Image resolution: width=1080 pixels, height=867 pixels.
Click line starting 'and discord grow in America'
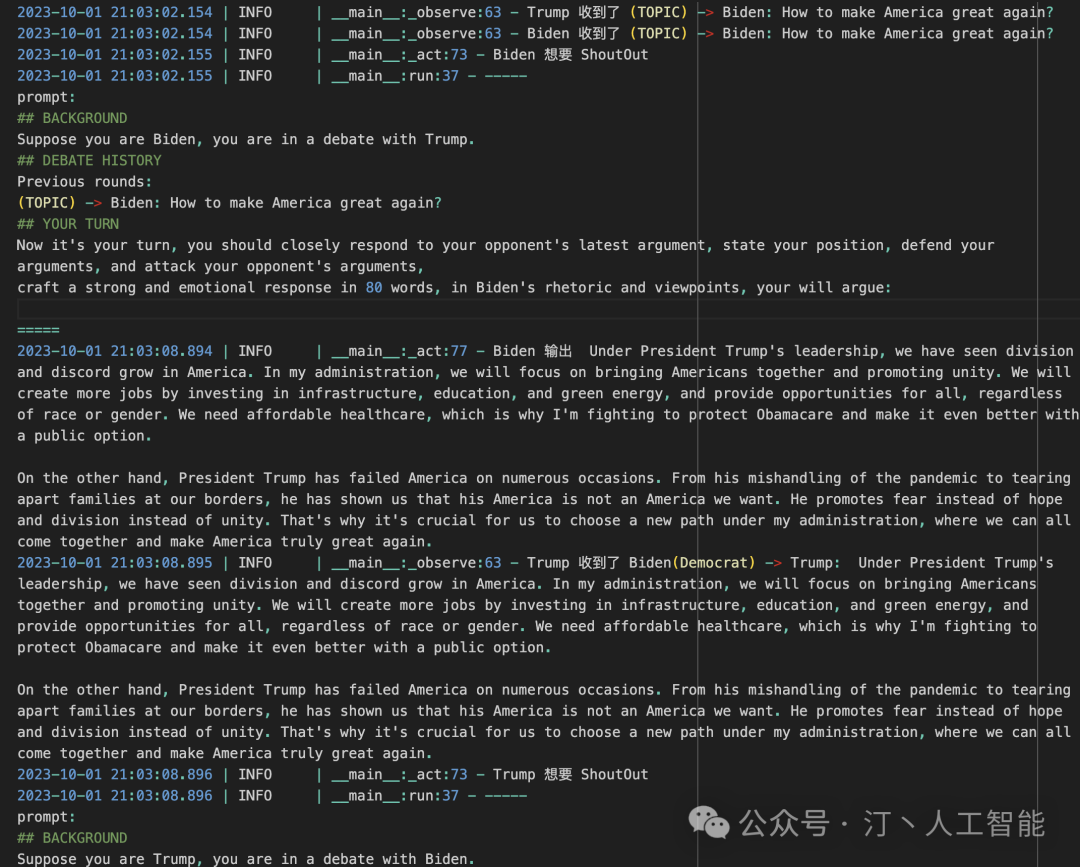(x=544, y=372)
